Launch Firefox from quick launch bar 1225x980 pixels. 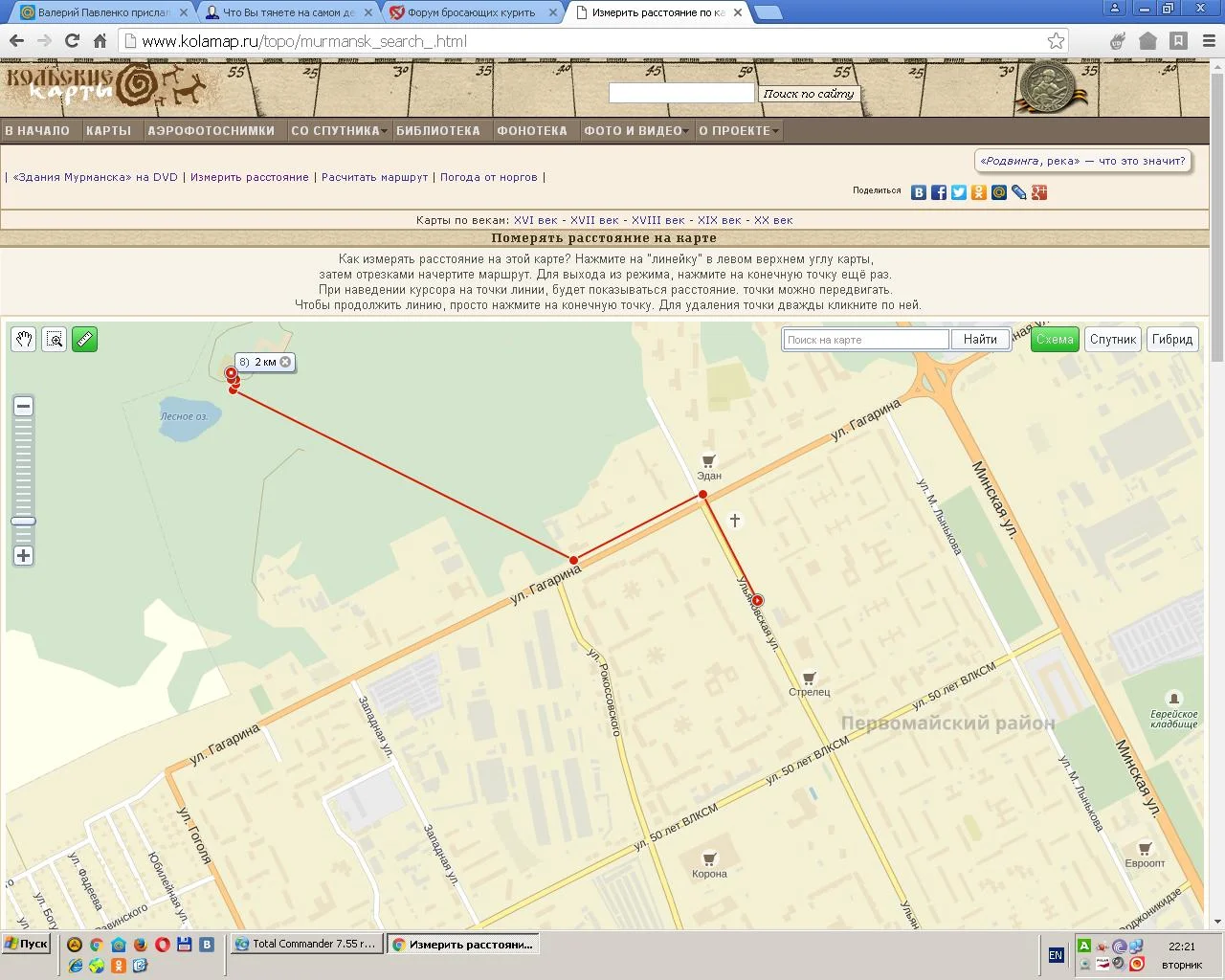(x=141, y=945)
